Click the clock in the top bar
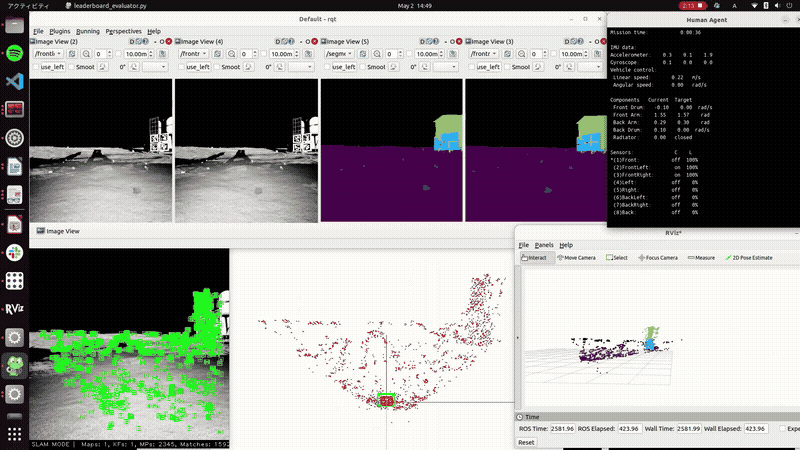Viewport: 800px width, 450px height. click(x=414, y=6)
